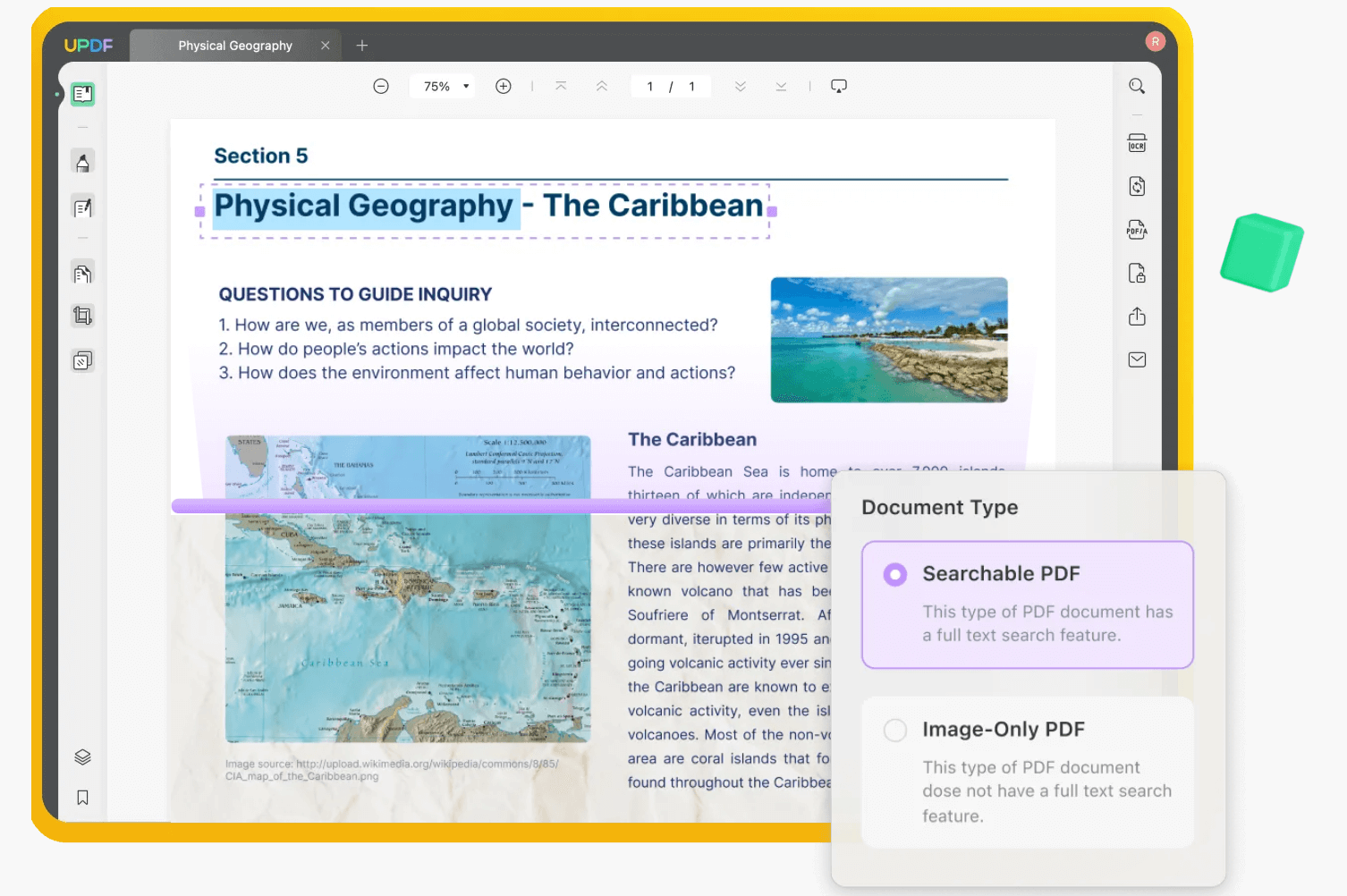Select the Image-Only PDF option
The image size is (1347, 896).
(x=894, y=730)
